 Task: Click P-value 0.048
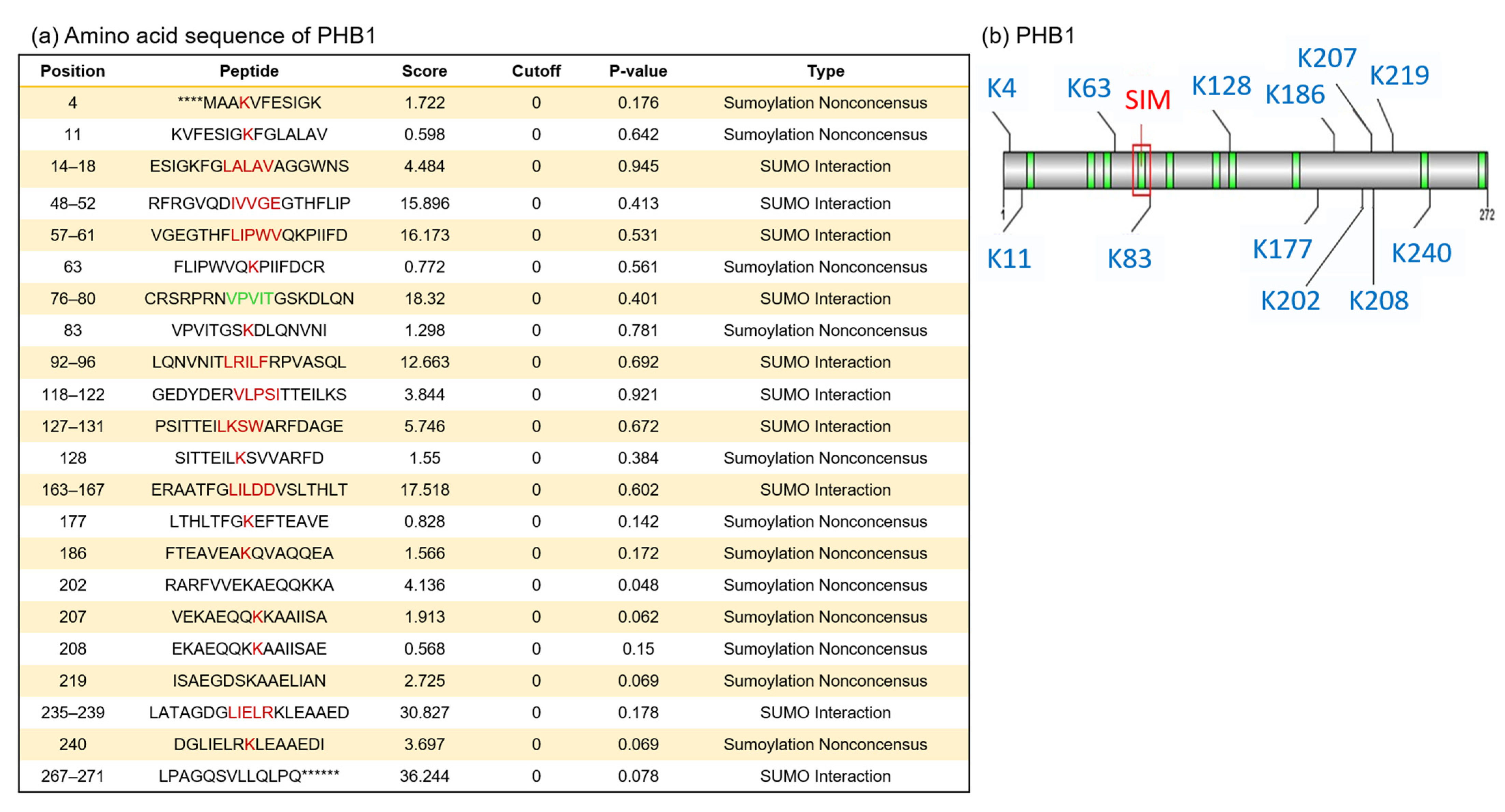click(x=638, y=585)
